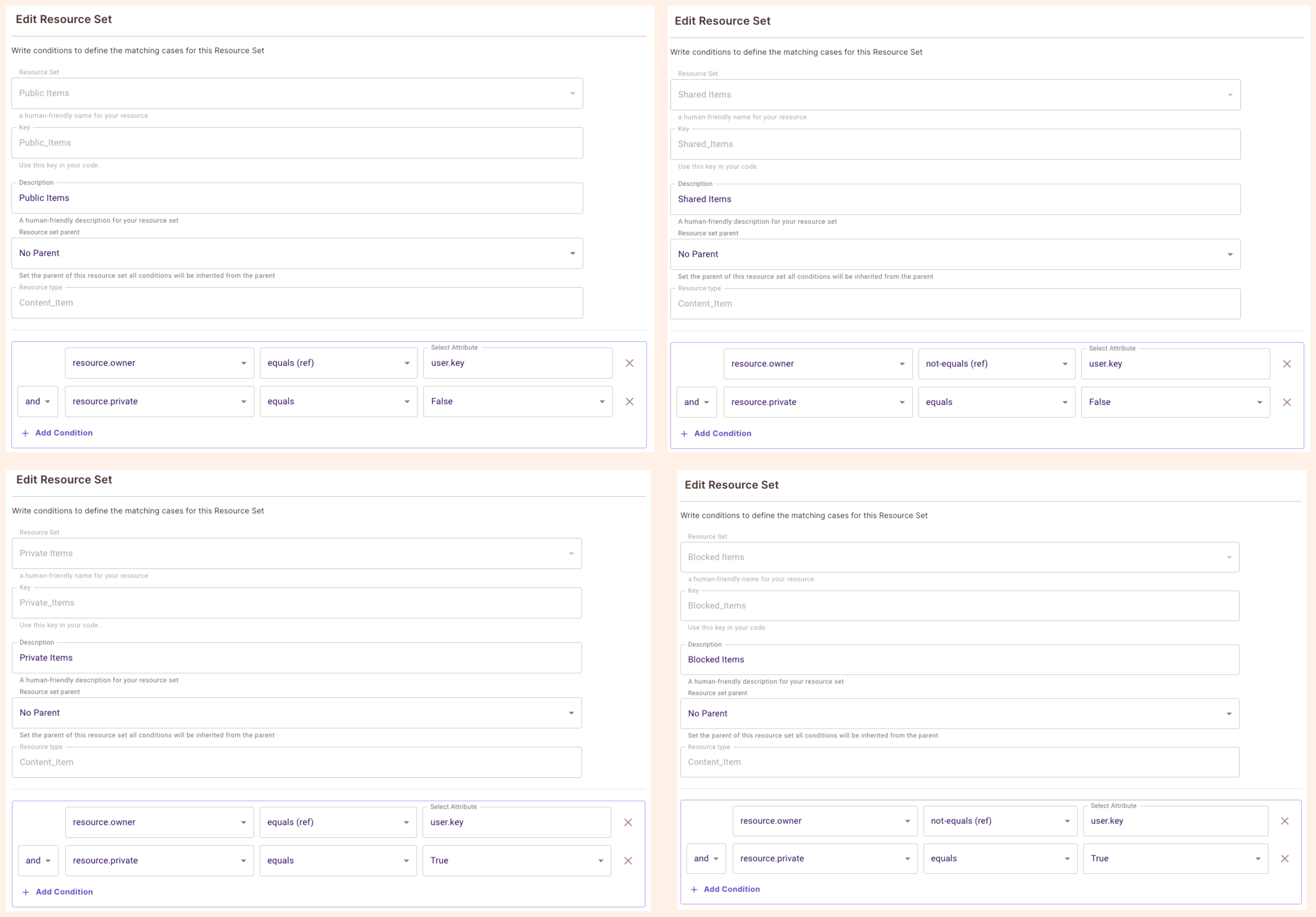This screenshot has height=917, width=1316.
Task: Click Content_Item resource type field in Public Items
Action: (x=297, y=303)
